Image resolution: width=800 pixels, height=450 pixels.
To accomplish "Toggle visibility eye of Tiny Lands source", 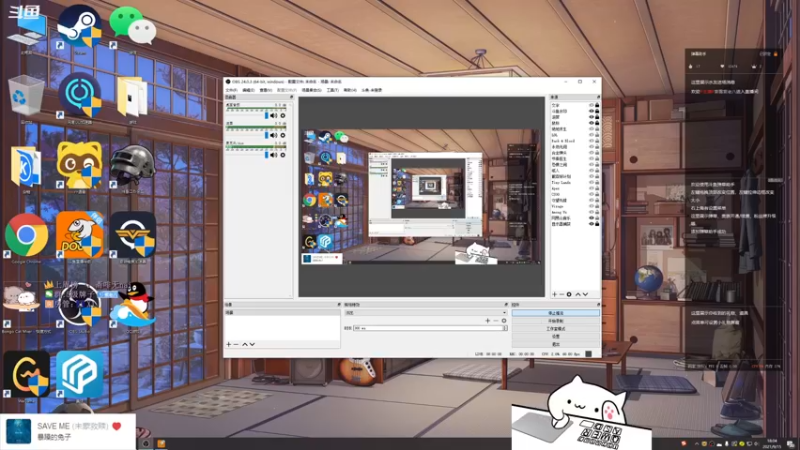I will 591,182.
